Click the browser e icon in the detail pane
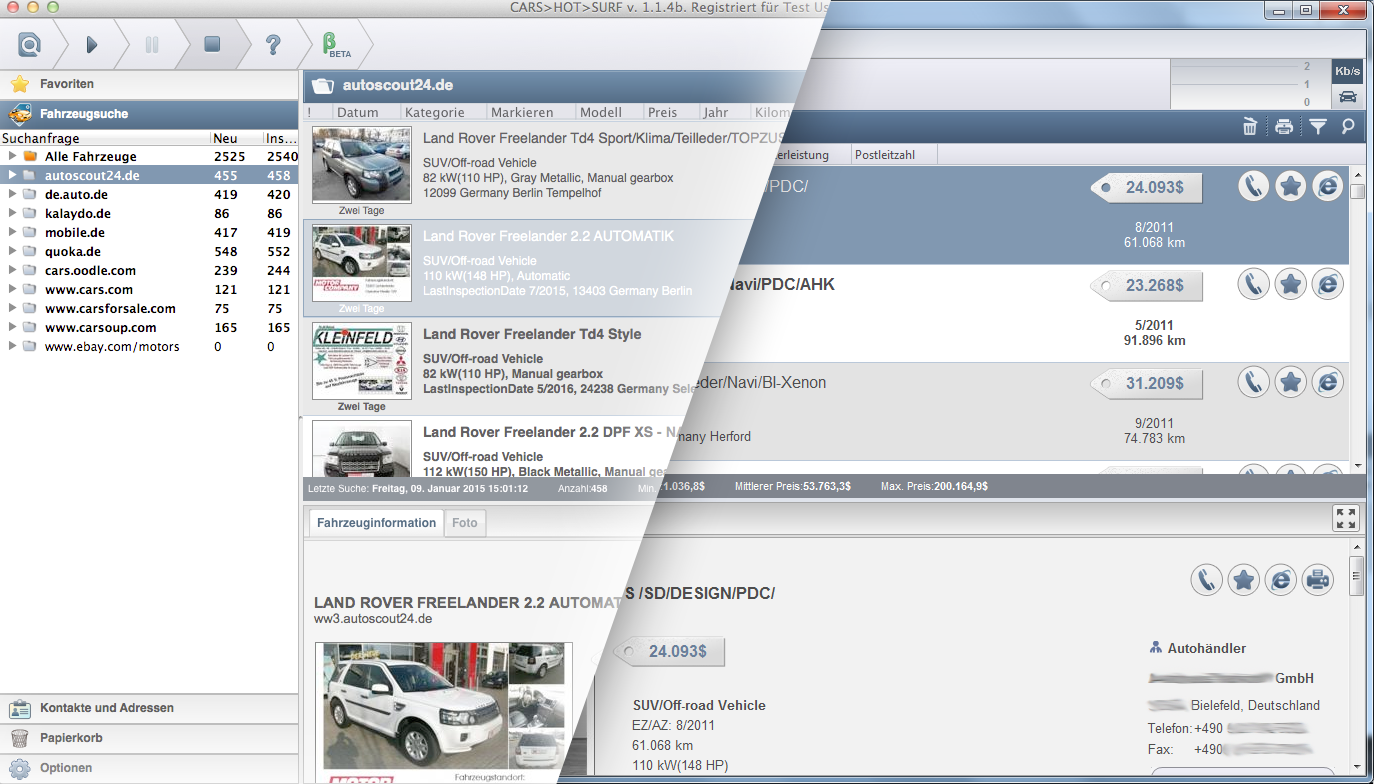The image size is (1374, 784). coord(1281,579)
